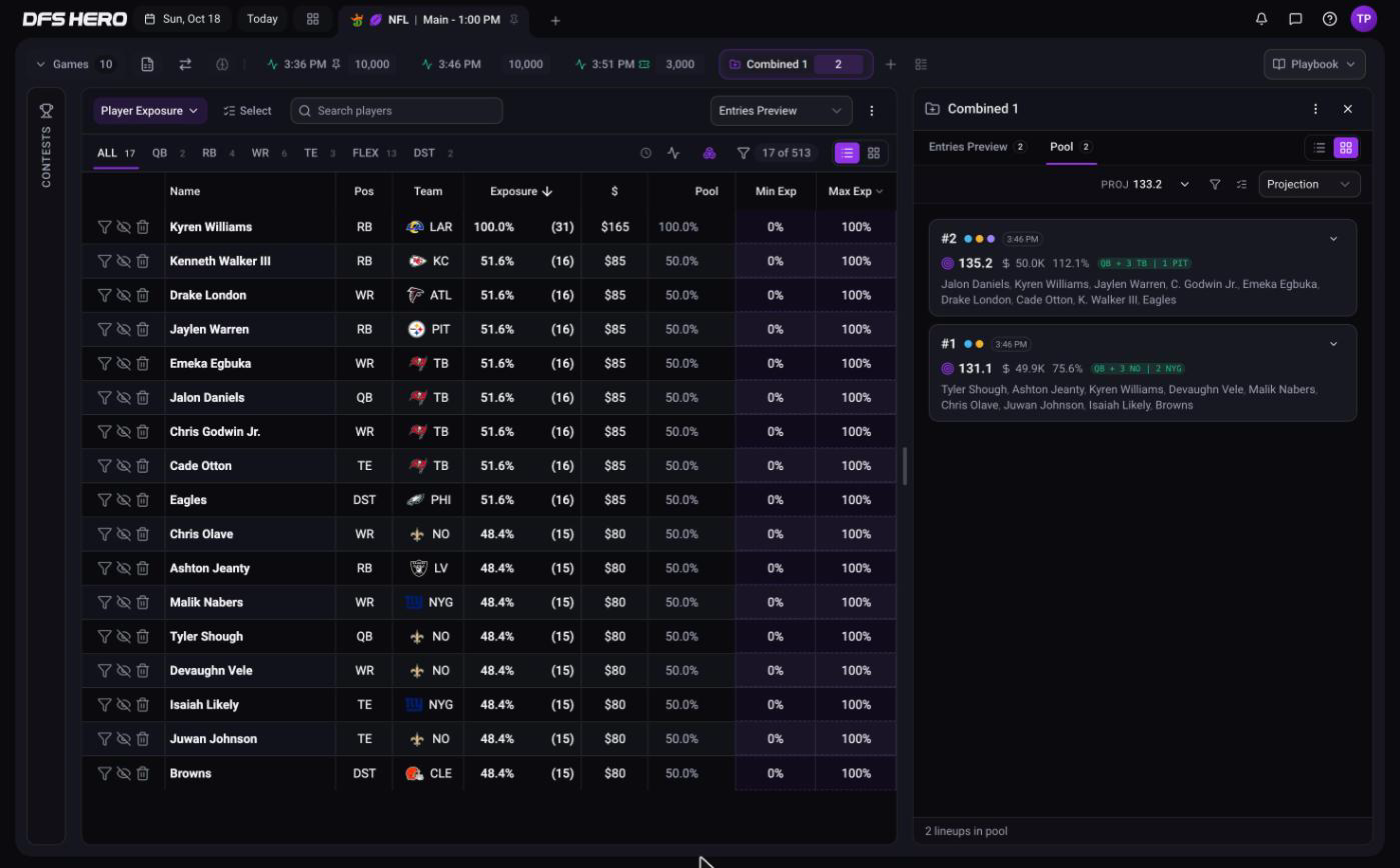Screen dimensions: 1400x868
Task: Click the swap arrows icon in contest bar
Action: (x=185, y=64)
